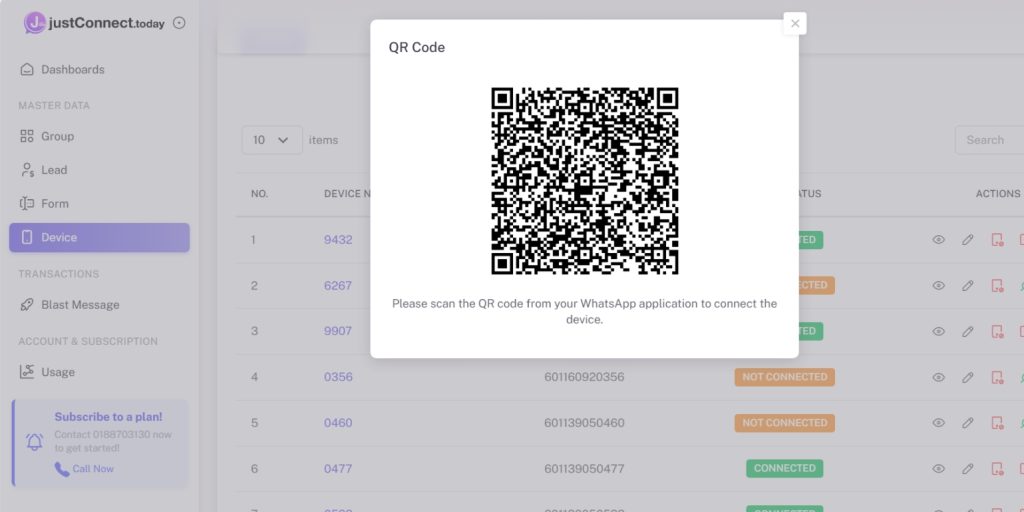View device 0356 with eye icon
1024x512 pixels.
(x=938, y=377)
